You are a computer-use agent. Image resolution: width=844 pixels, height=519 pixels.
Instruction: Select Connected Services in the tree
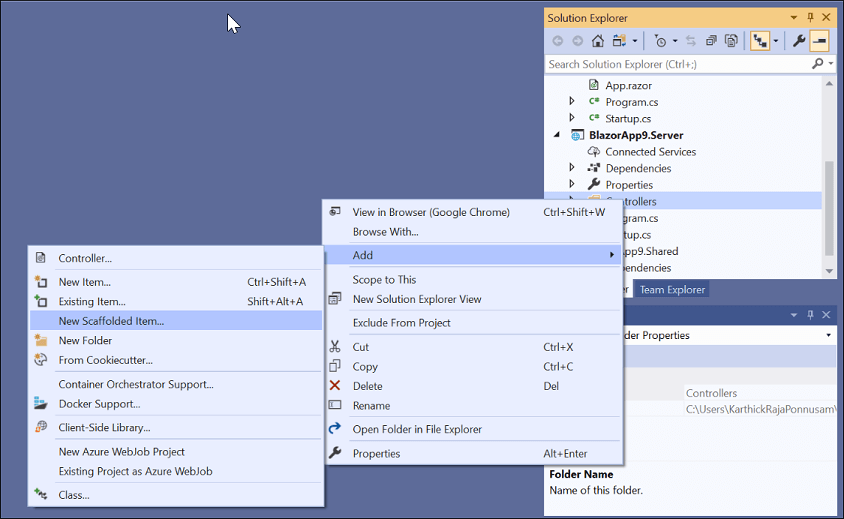(x=650, y=152)
